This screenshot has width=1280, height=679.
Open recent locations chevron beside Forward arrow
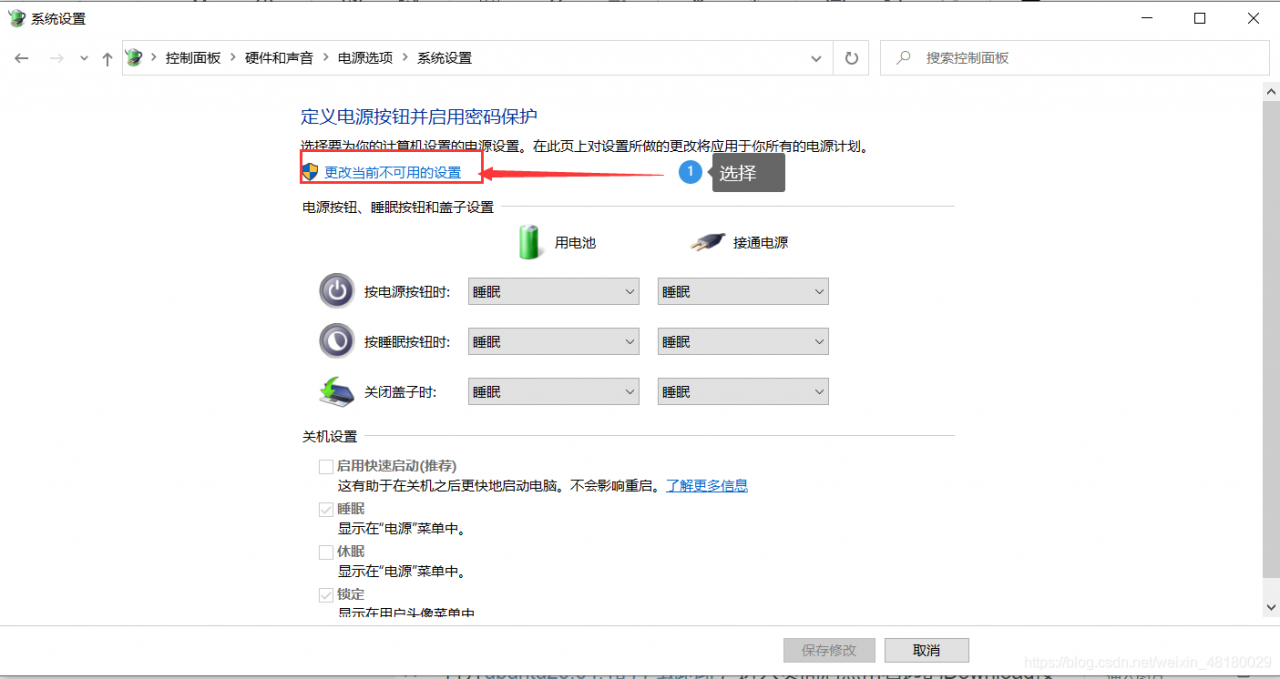[x=84, y=59]
